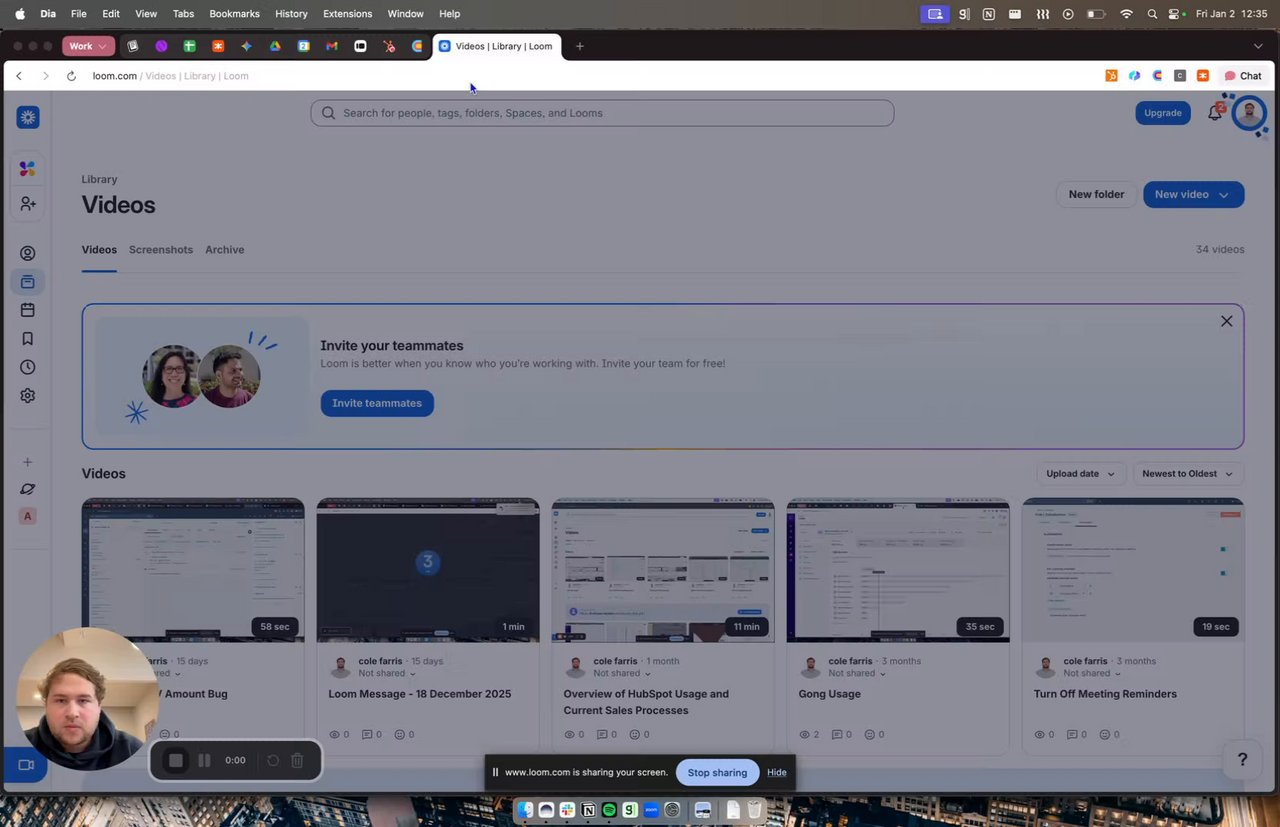
Task: Click the add-person invite icon in the sidebar
Action: click(x=28, y=204)
